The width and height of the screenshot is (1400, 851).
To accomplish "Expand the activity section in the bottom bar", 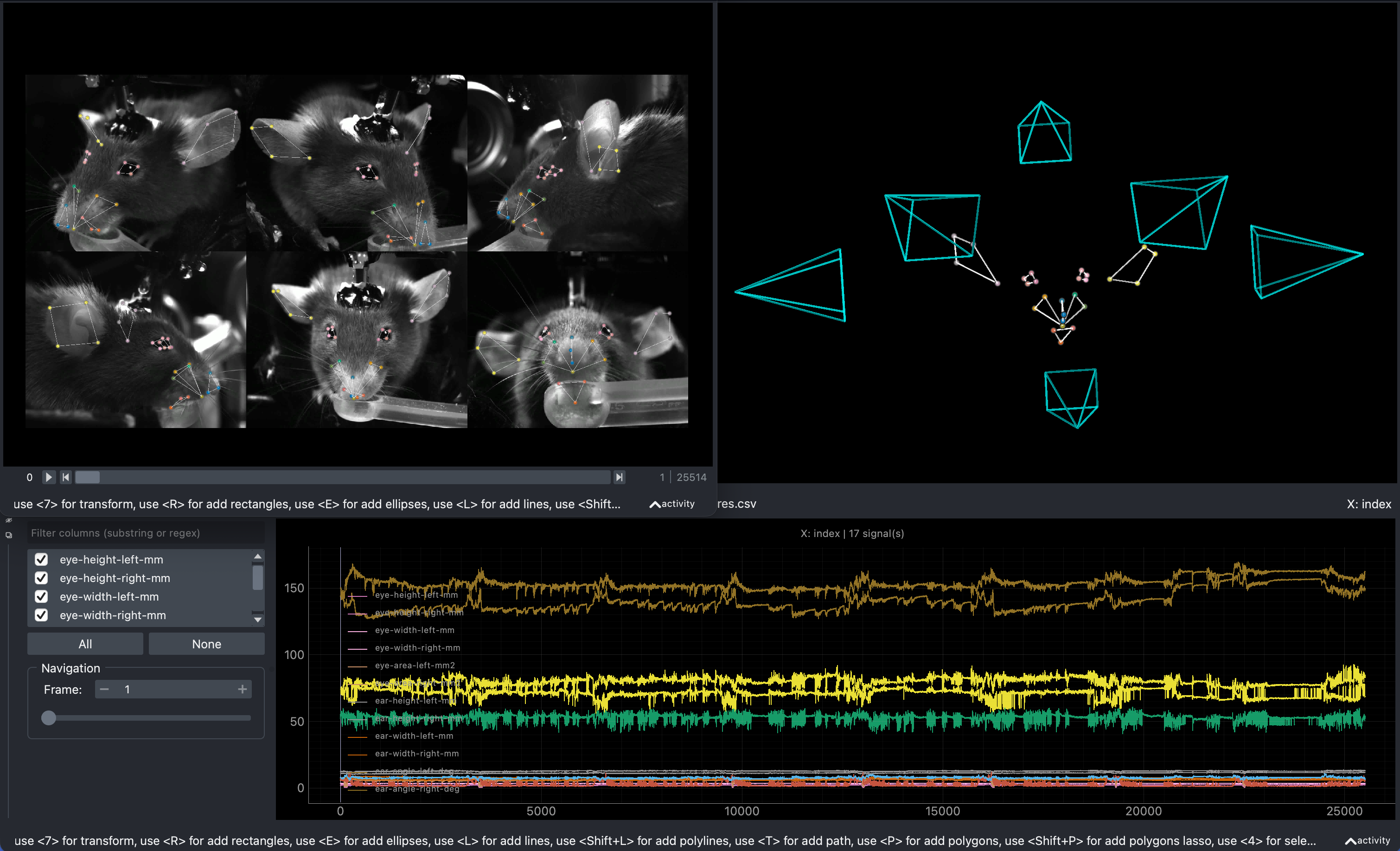I will click(x=1368, y=841).
